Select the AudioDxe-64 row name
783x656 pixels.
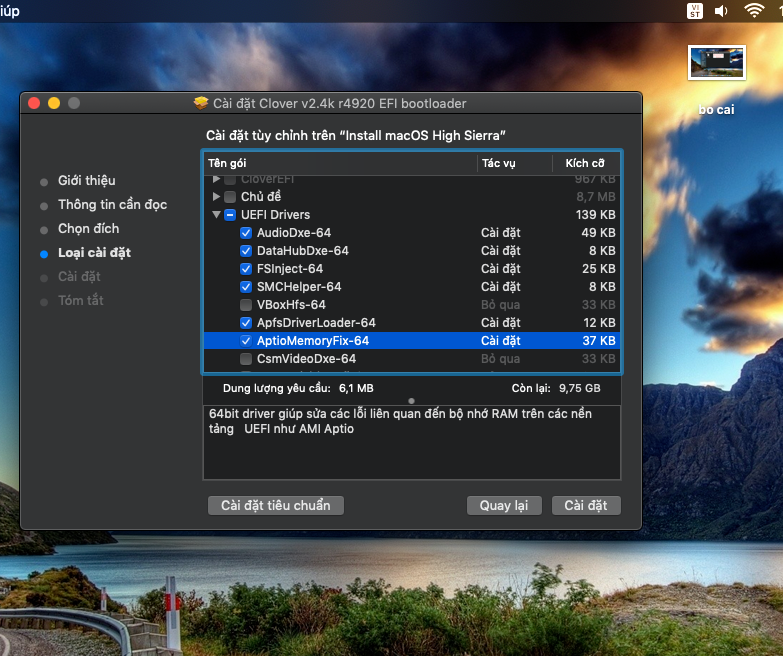[294, 233]
